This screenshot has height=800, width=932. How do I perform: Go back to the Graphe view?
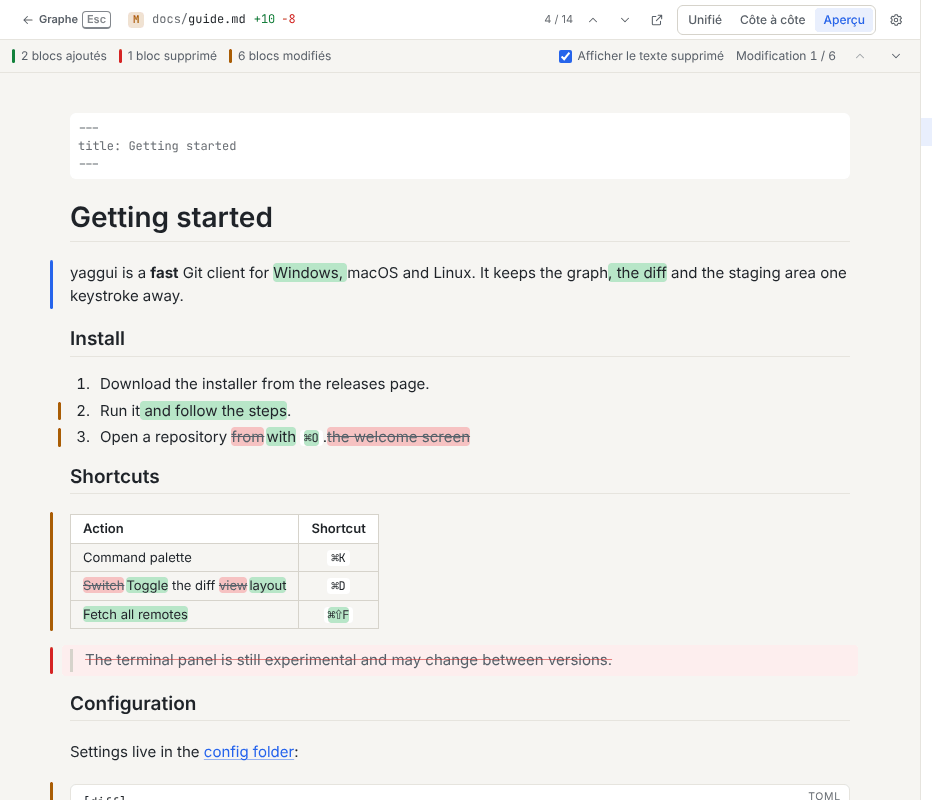66,20
